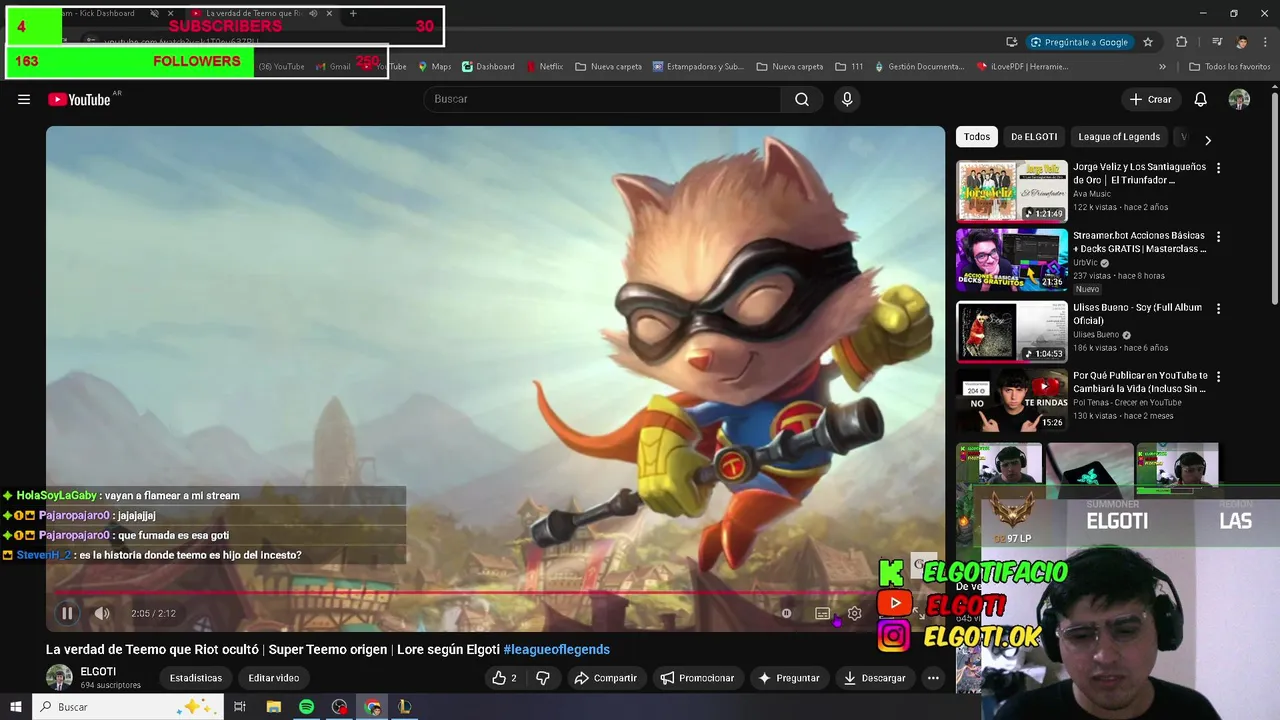Open options menu for Jorge Veliz video
Screen dimensions: 1280x720
click(x=1218, y=168)
